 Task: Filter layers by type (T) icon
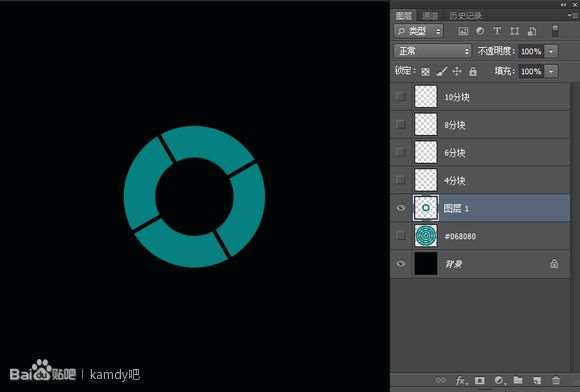tap(497, 31)
